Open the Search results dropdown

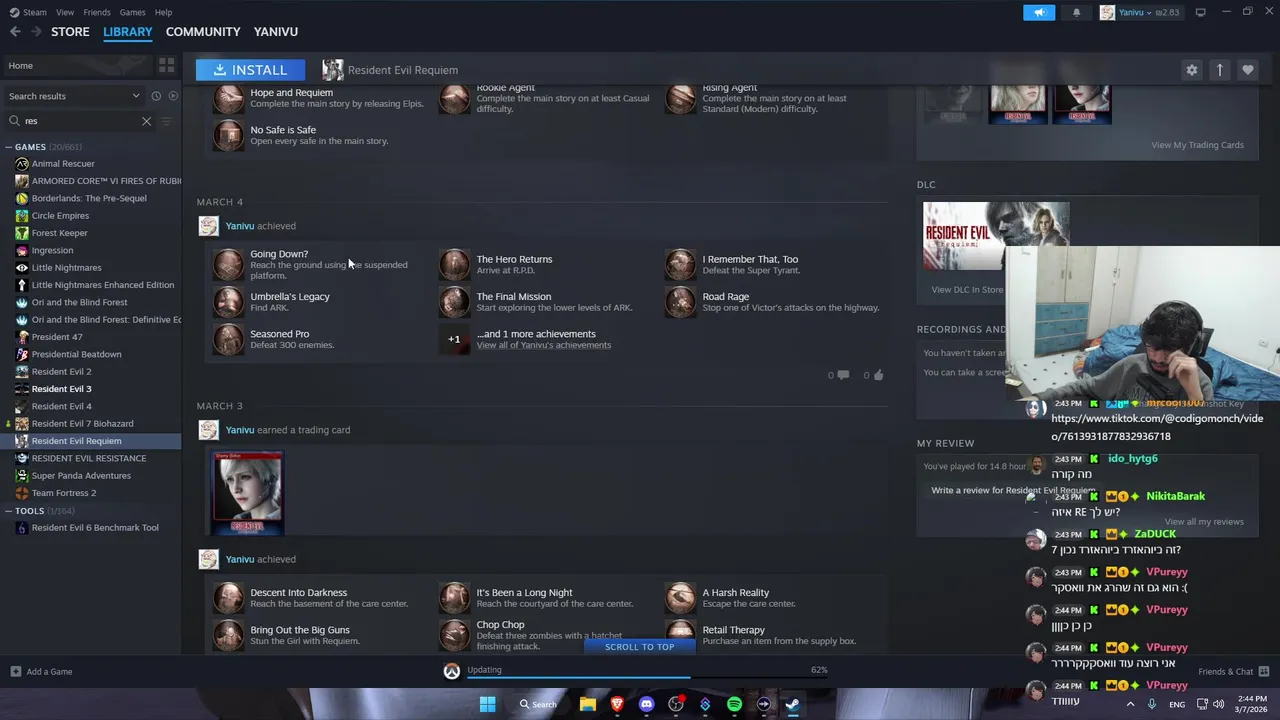click(74, 96)
